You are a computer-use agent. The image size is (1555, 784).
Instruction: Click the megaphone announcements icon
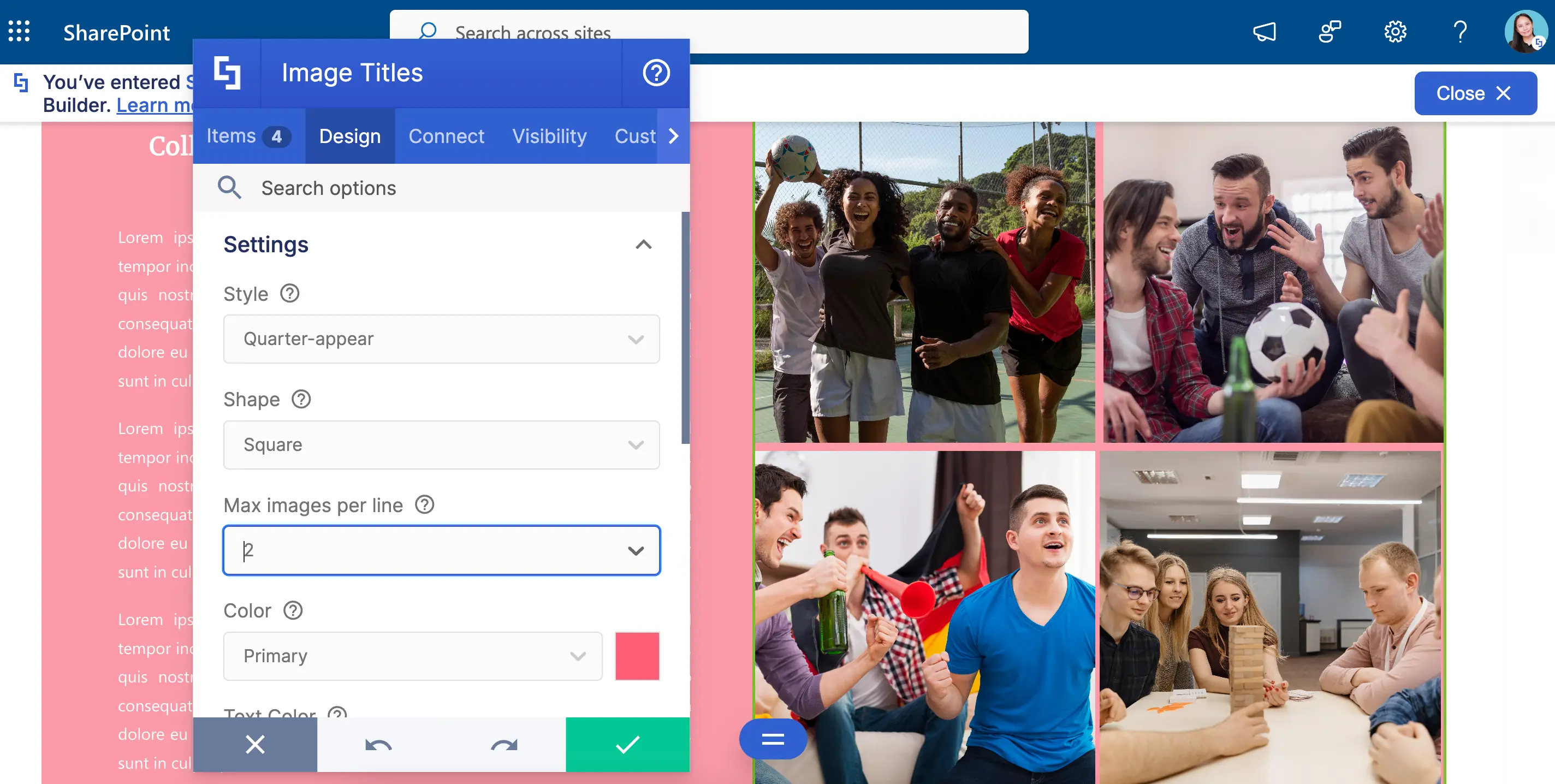[1265, 31]
